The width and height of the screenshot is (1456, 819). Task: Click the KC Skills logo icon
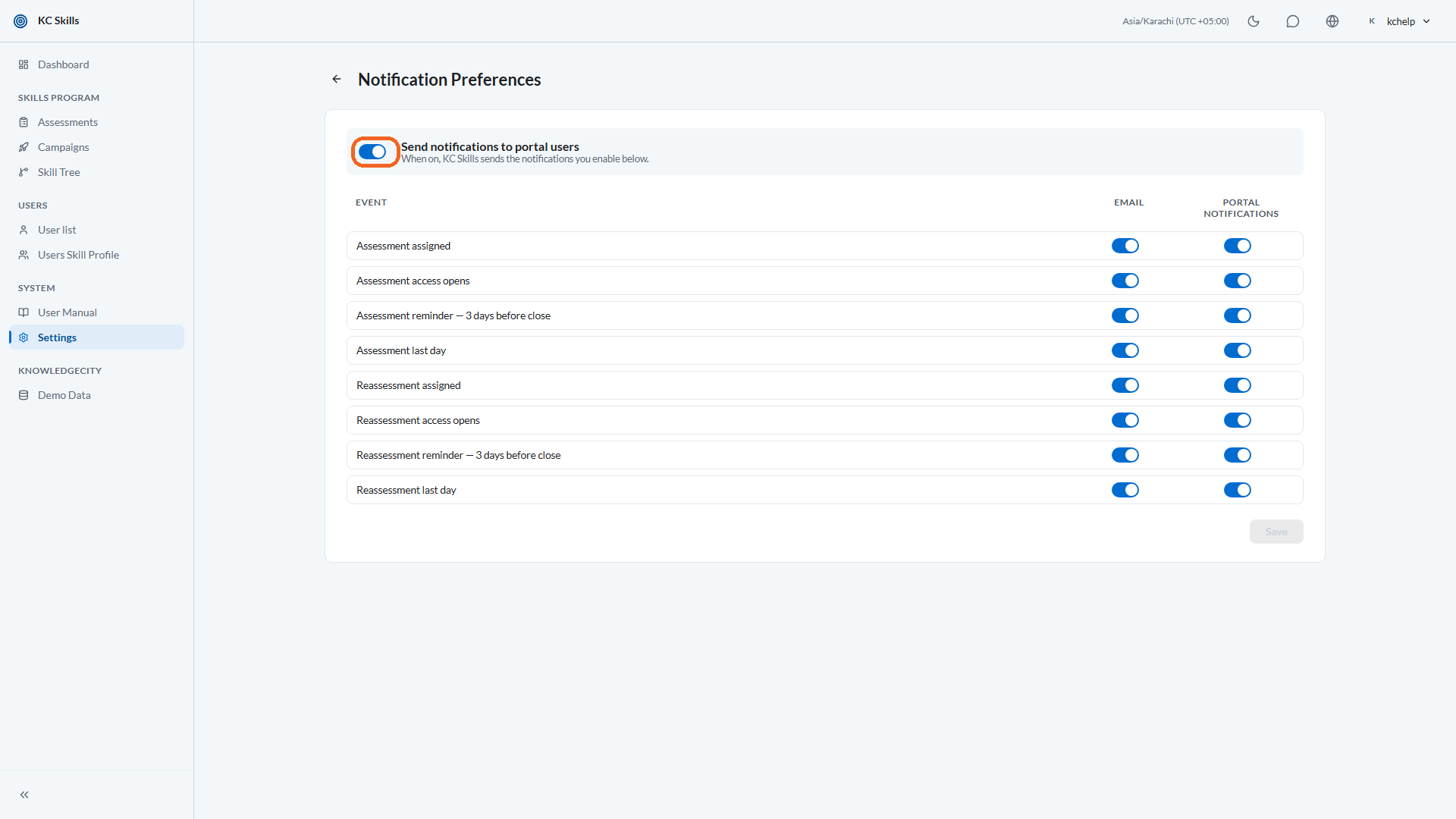pyautogui.click(x=20, y=21)
